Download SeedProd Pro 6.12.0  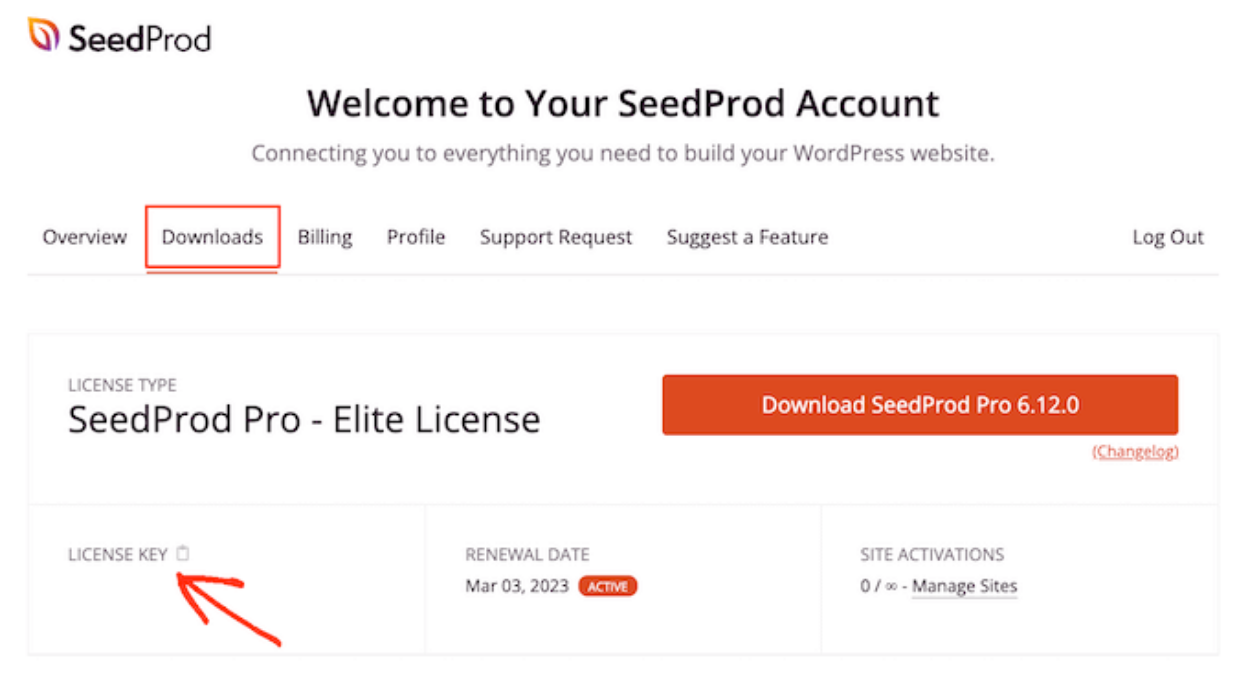(920, 405)
